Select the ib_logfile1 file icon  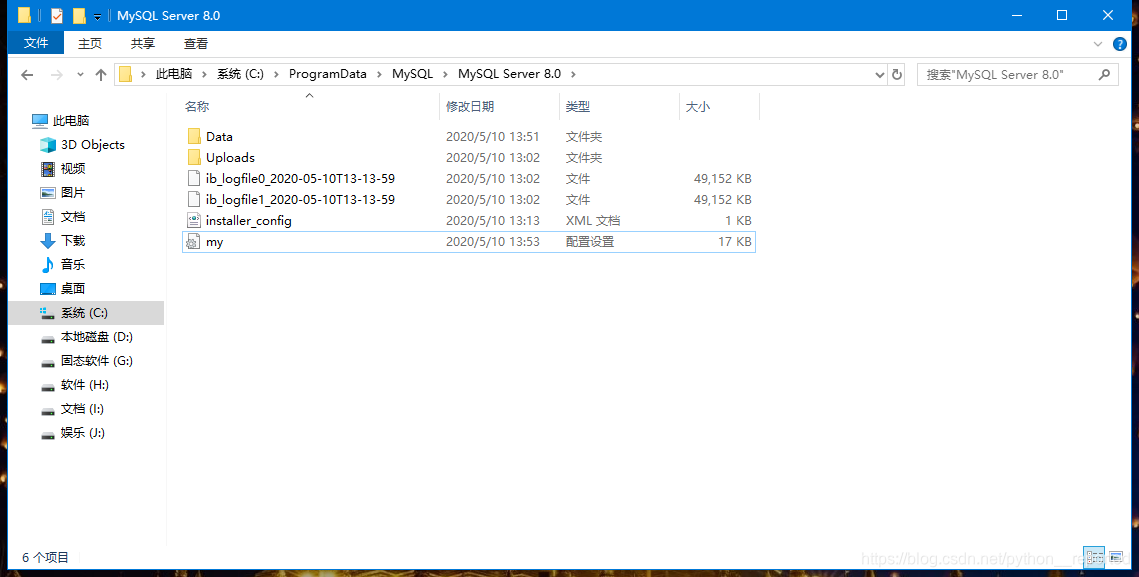click(x=194, y=200)
